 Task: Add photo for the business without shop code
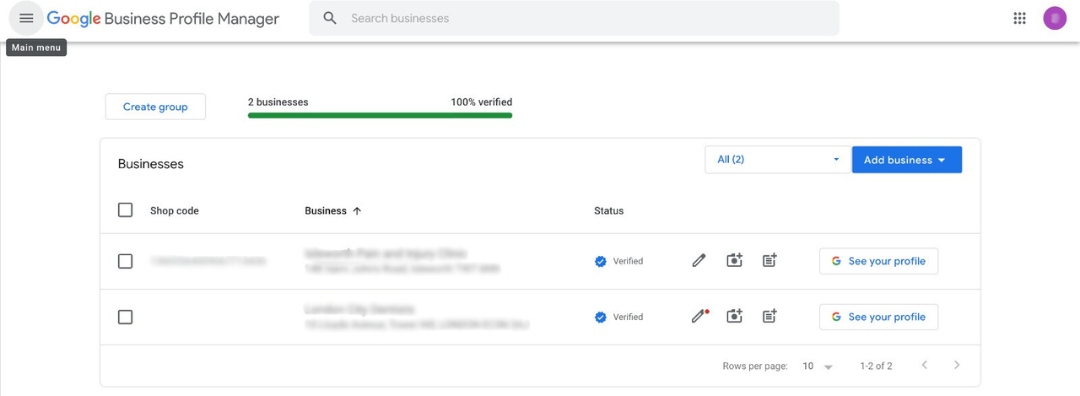point(735,317)
